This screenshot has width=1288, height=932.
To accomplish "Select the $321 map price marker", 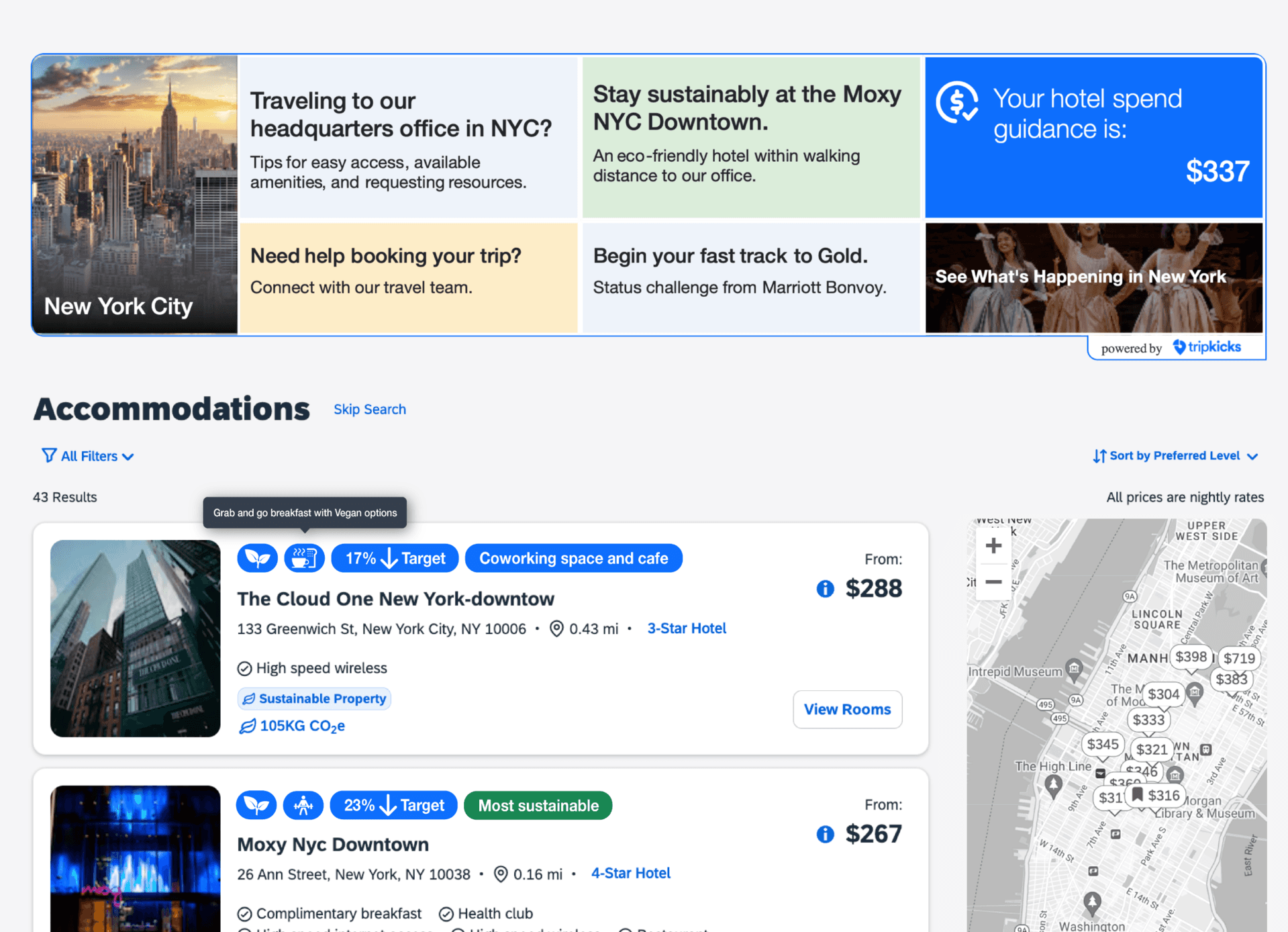I will point(1152,749).
